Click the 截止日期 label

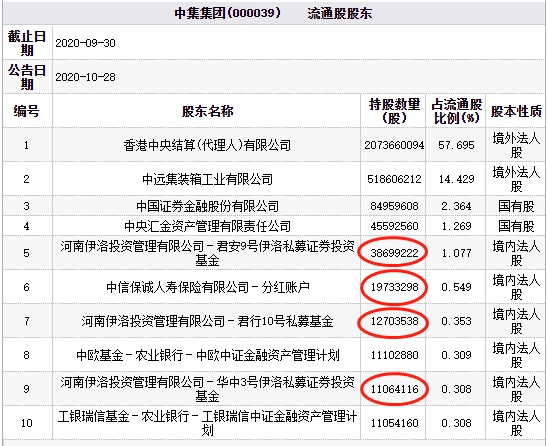point(27,43)
